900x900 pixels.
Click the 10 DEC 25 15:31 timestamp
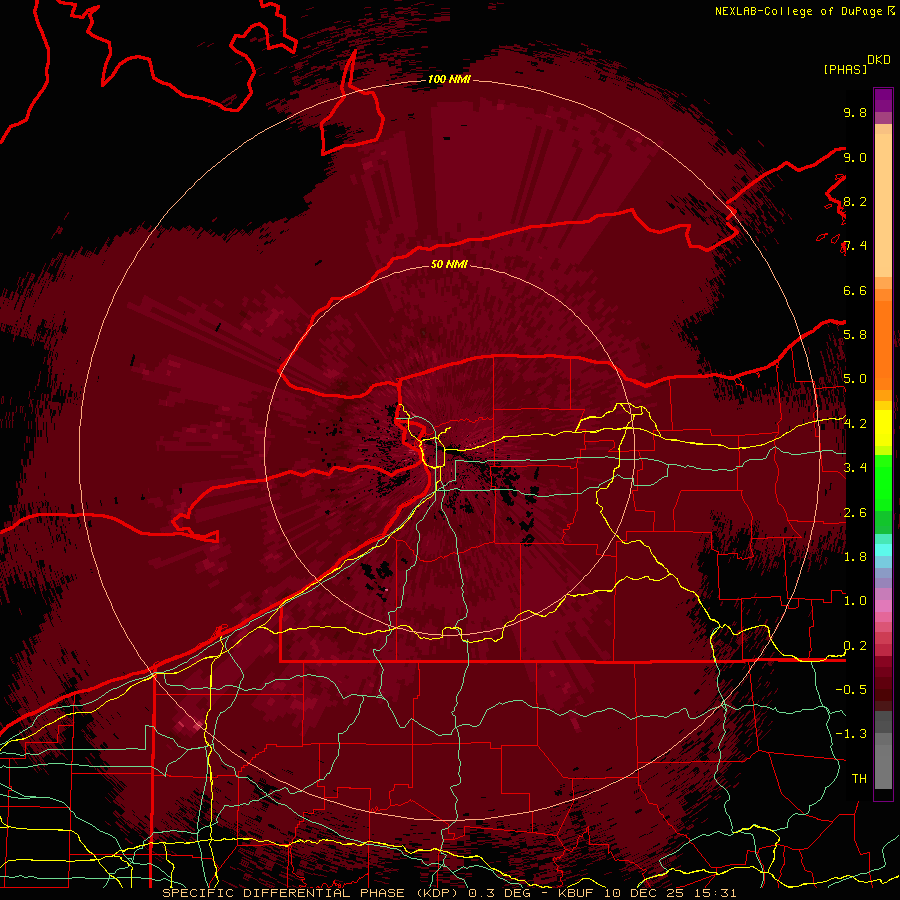click(x=670, y=893)
